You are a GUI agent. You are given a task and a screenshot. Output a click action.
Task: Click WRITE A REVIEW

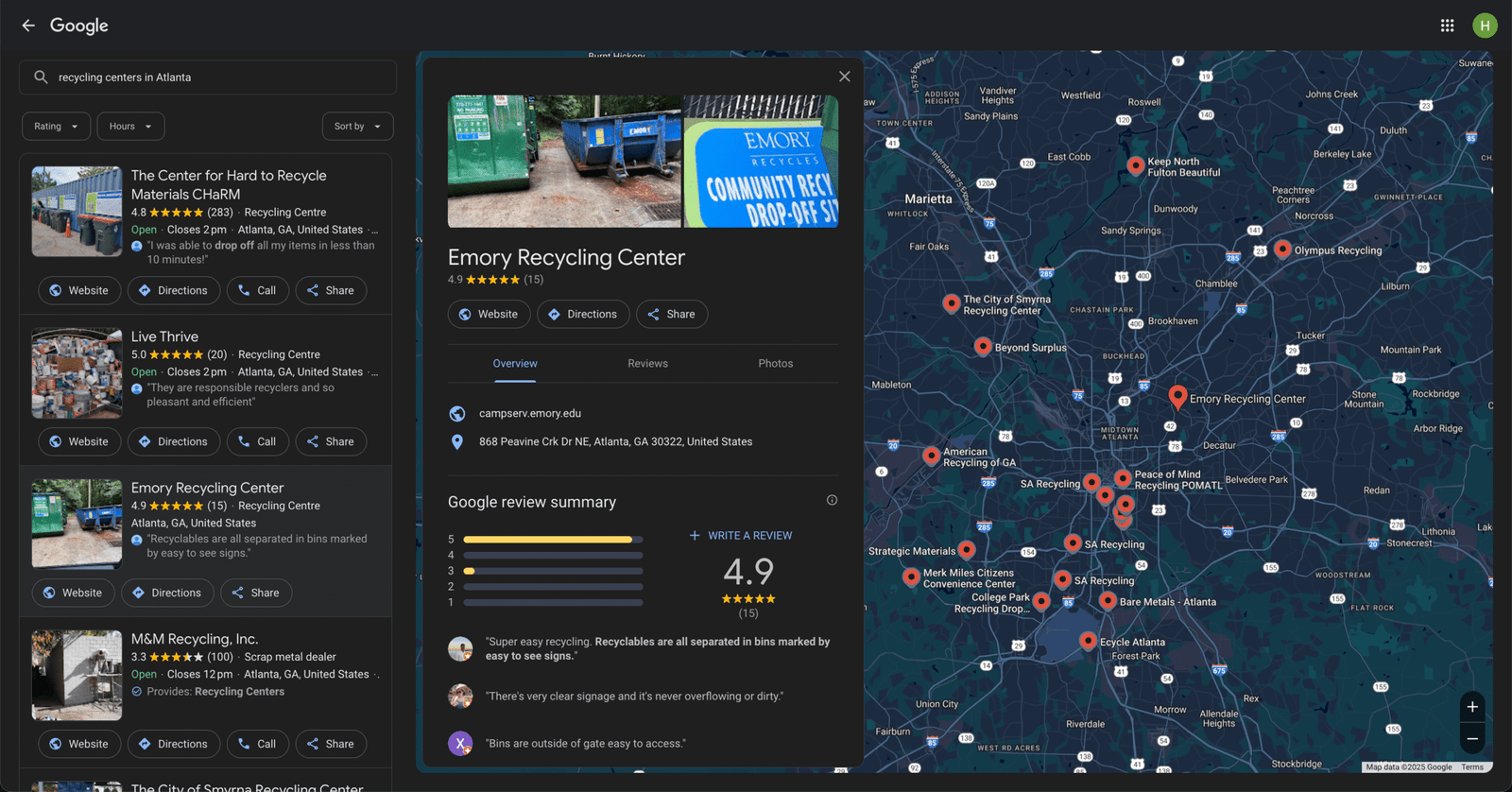[741, 535]
